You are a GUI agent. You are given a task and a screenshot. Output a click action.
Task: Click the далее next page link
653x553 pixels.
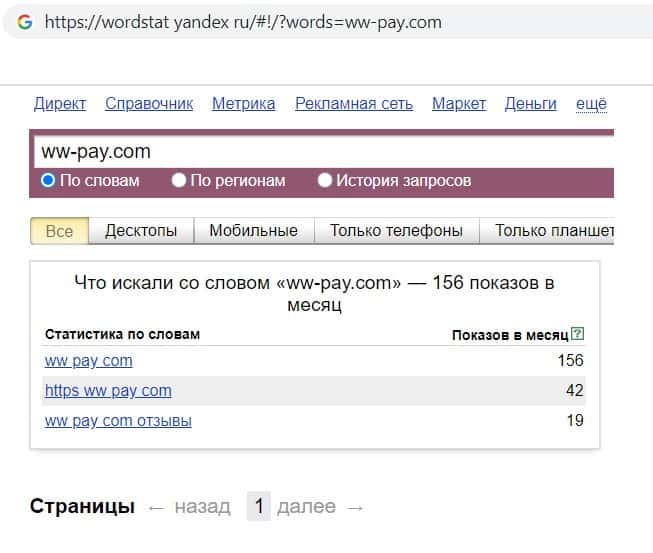tap(306, 507)
